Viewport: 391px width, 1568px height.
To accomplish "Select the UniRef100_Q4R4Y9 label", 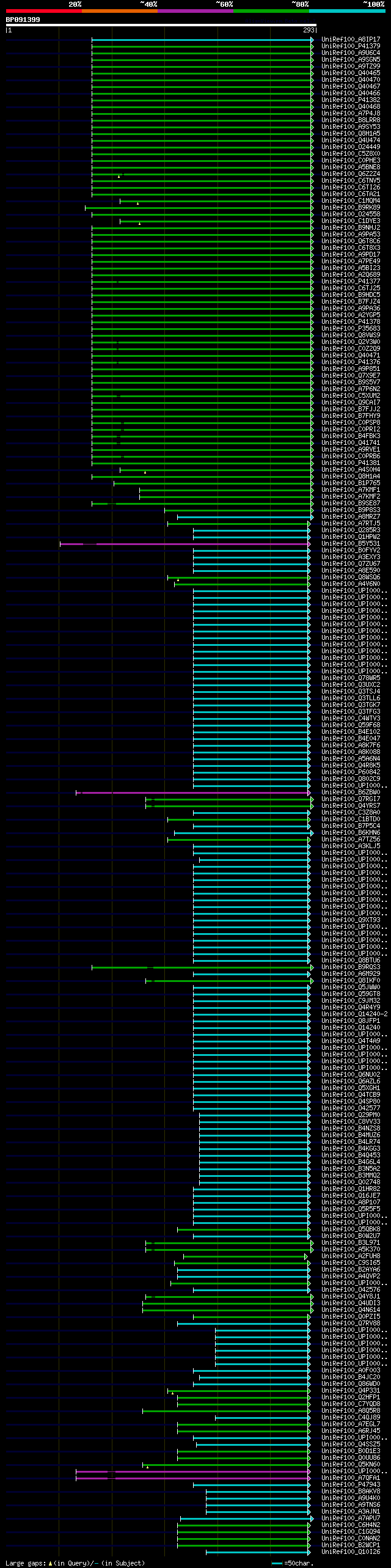I will 351,1008.
